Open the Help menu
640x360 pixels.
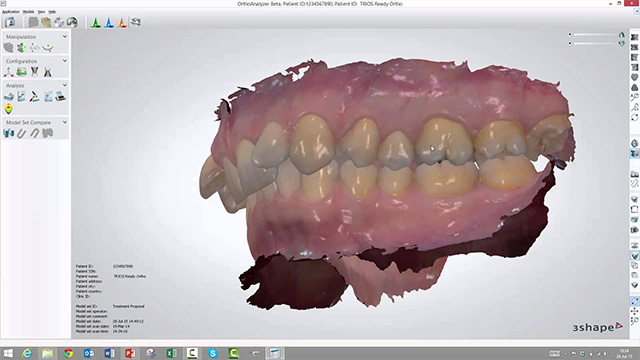(x=52, y=12)
